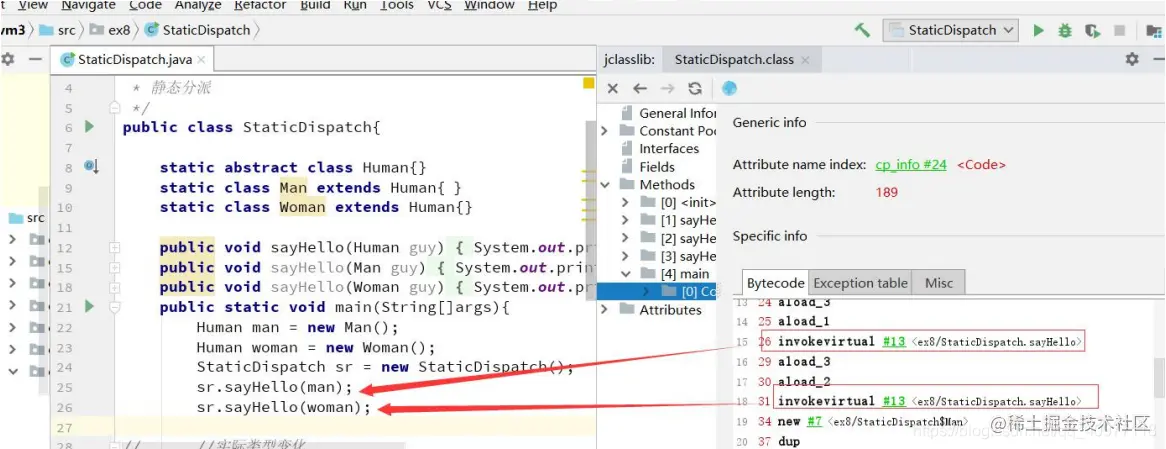Open the Help menu
Screen dimensions: 1166x449
(x=542, y=5)
